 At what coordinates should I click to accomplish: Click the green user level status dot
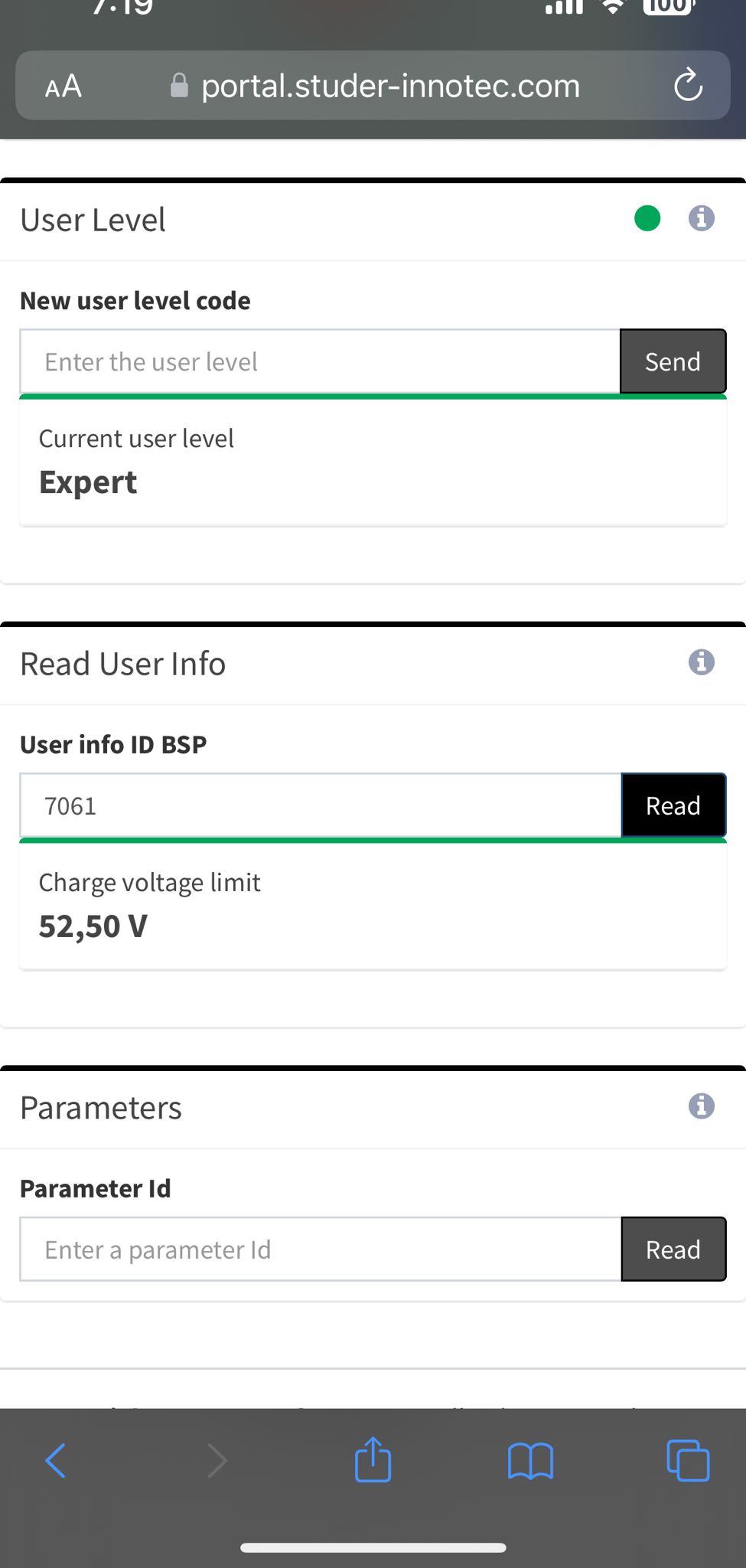(x=647, y=219)
